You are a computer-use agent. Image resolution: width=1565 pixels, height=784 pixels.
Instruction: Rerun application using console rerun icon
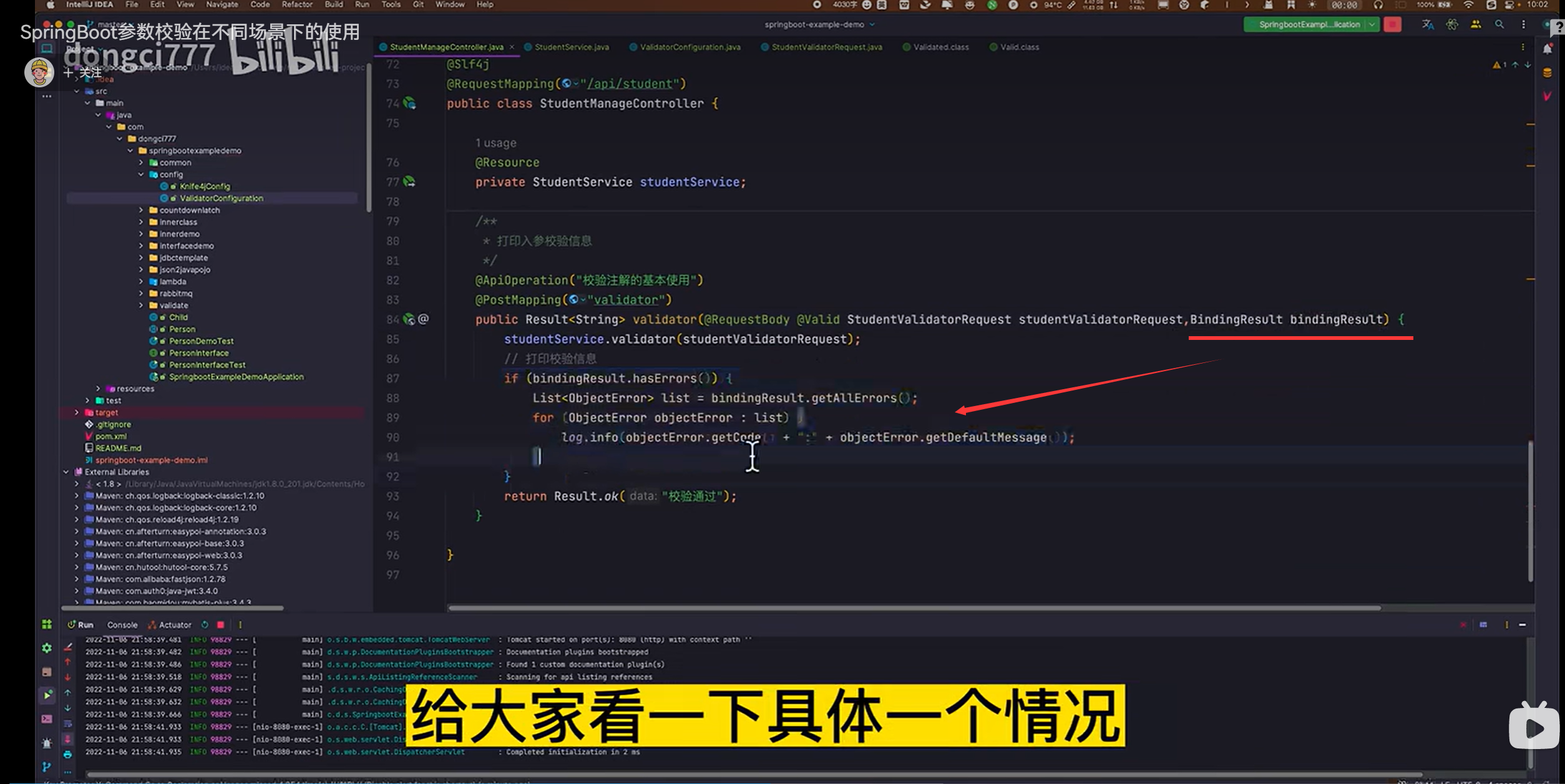pos(205,624)
